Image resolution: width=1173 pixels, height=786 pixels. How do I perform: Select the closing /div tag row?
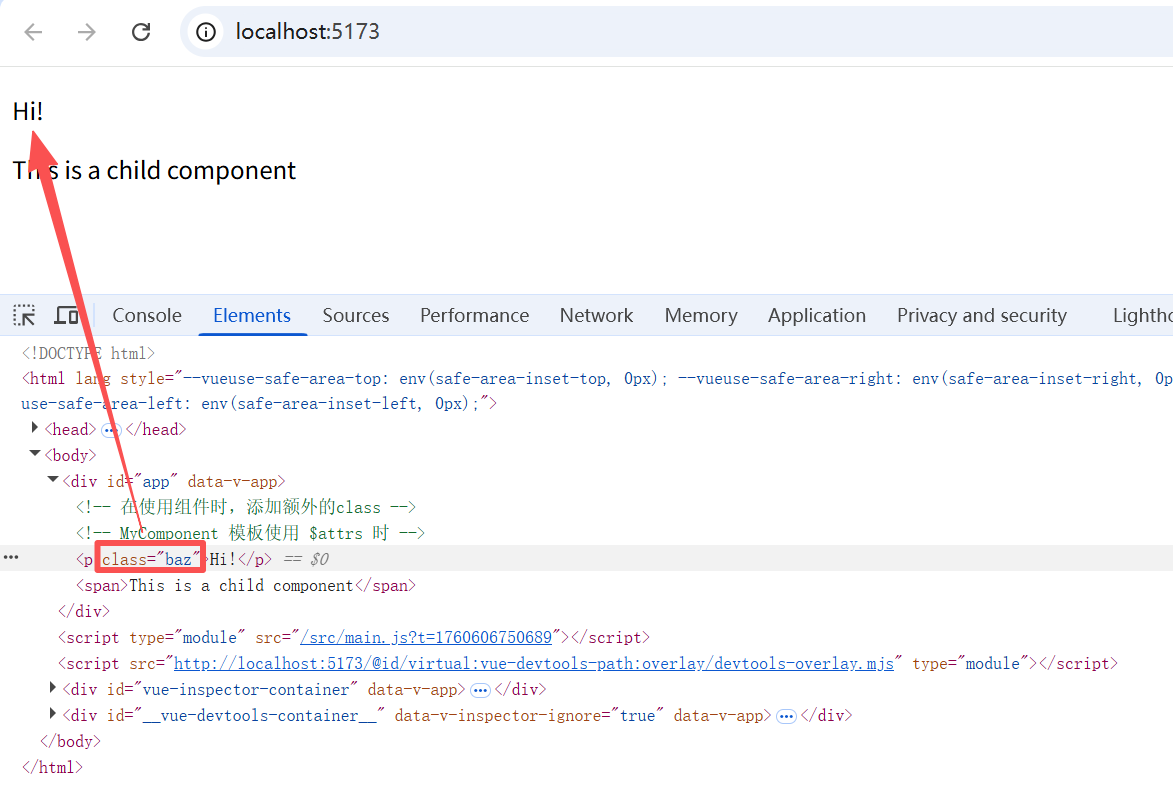84,612
